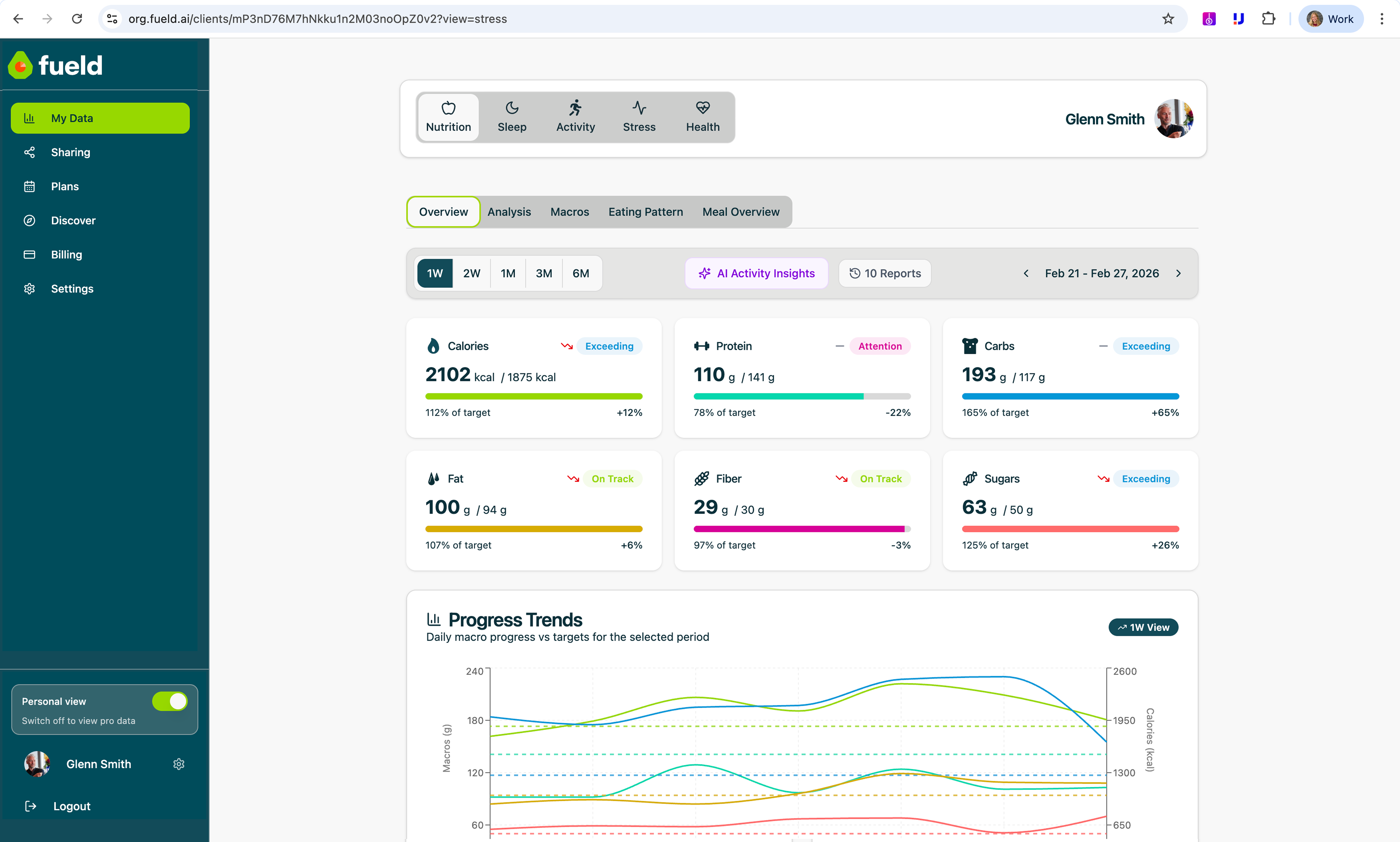Select the 1M time range option

coord(507,273)
